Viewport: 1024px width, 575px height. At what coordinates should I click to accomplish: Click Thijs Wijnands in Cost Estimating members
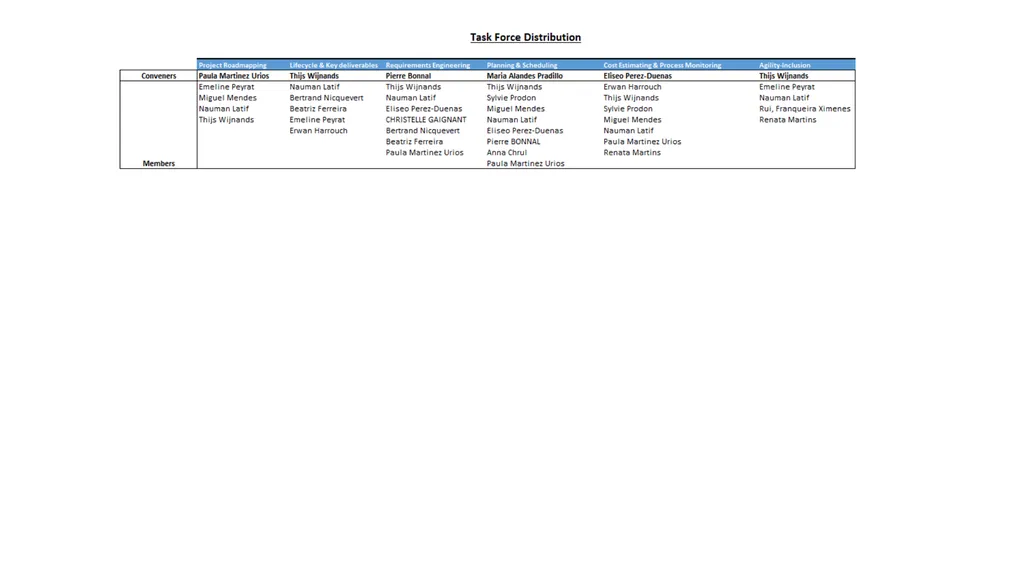tap(632, 98)
